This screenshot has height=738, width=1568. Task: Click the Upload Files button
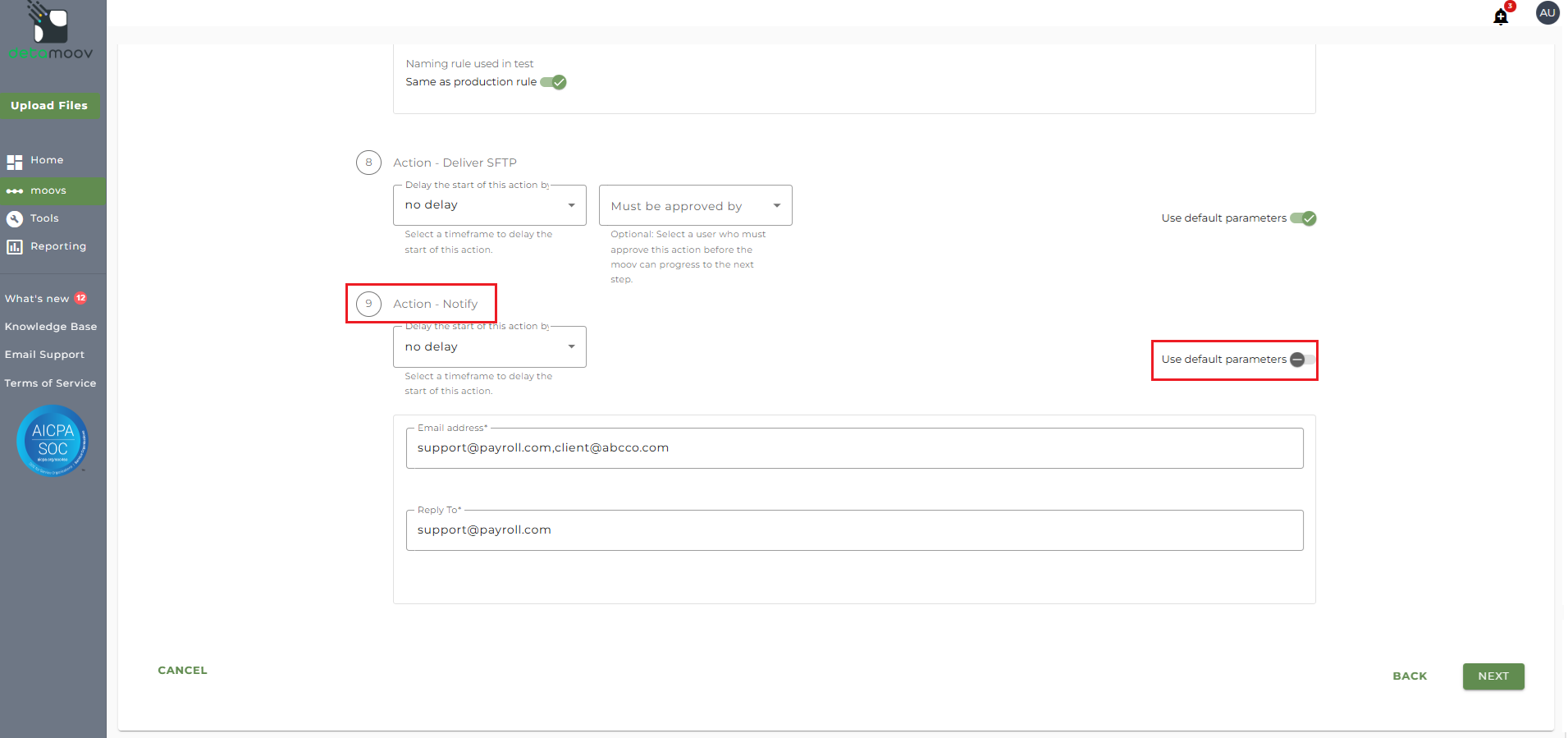49,106
